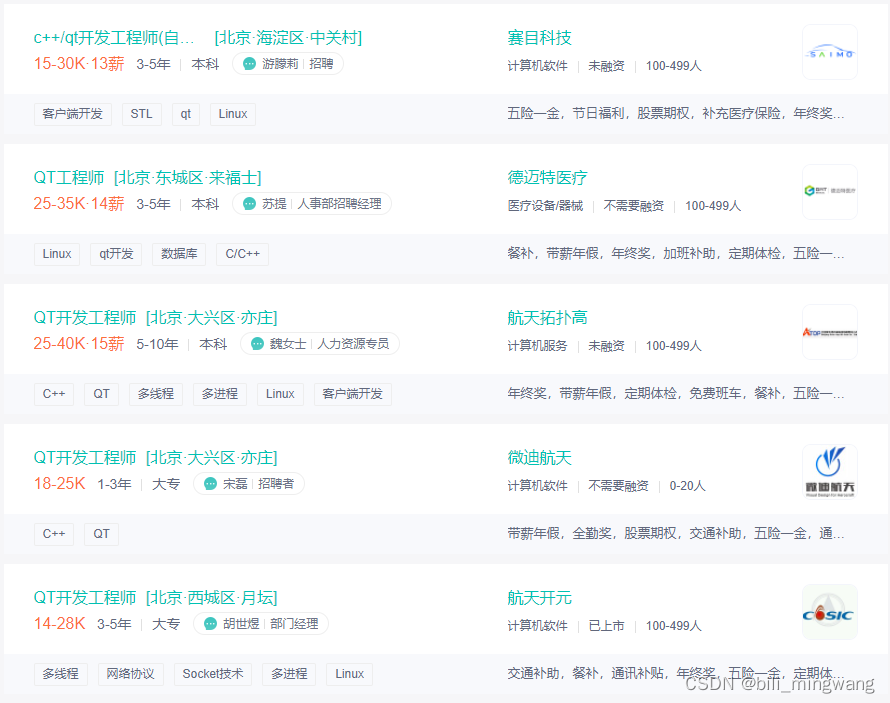Screen dimensions: 890x703
Task: Open 赛目科技 company page
Action: click(x=539, y=37)
